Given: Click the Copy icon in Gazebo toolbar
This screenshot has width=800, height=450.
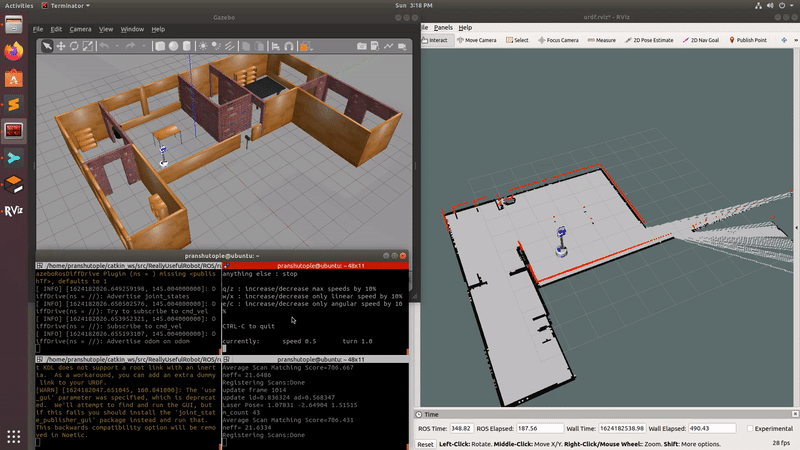Looking at the screenshot, I should coord(246,46).
